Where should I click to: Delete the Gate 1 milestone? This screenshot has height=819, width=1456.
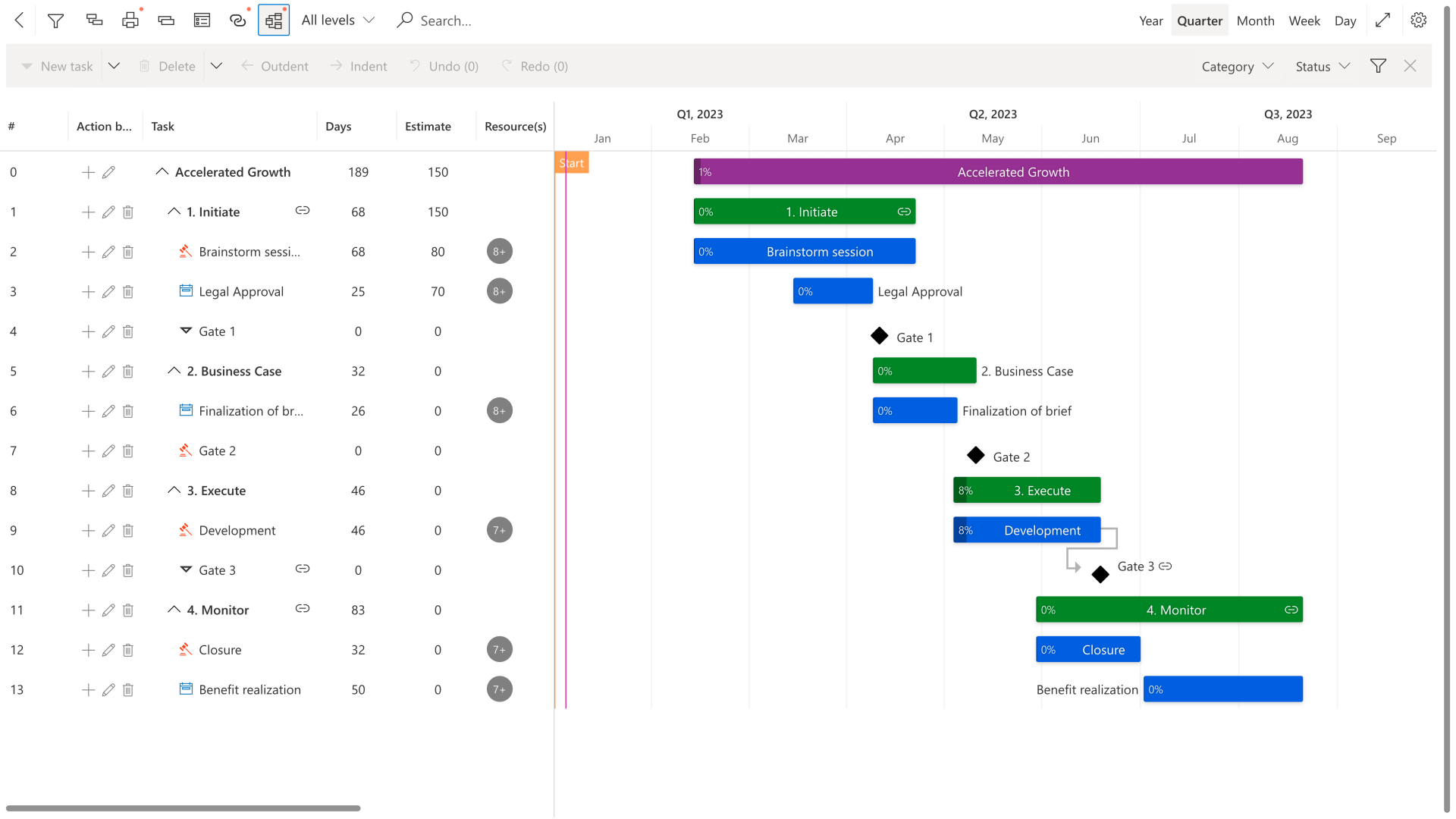[x=128, y=331]
